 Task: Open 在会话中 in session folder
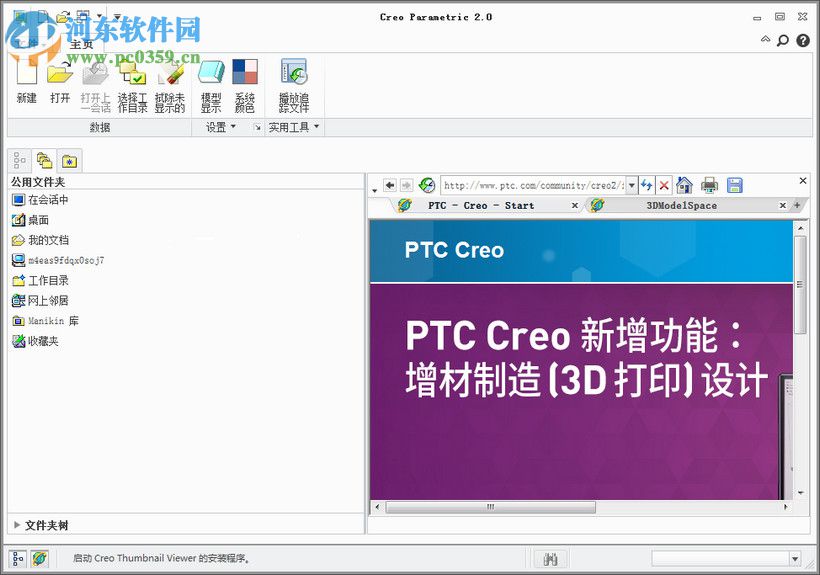(x=40, y=200)
